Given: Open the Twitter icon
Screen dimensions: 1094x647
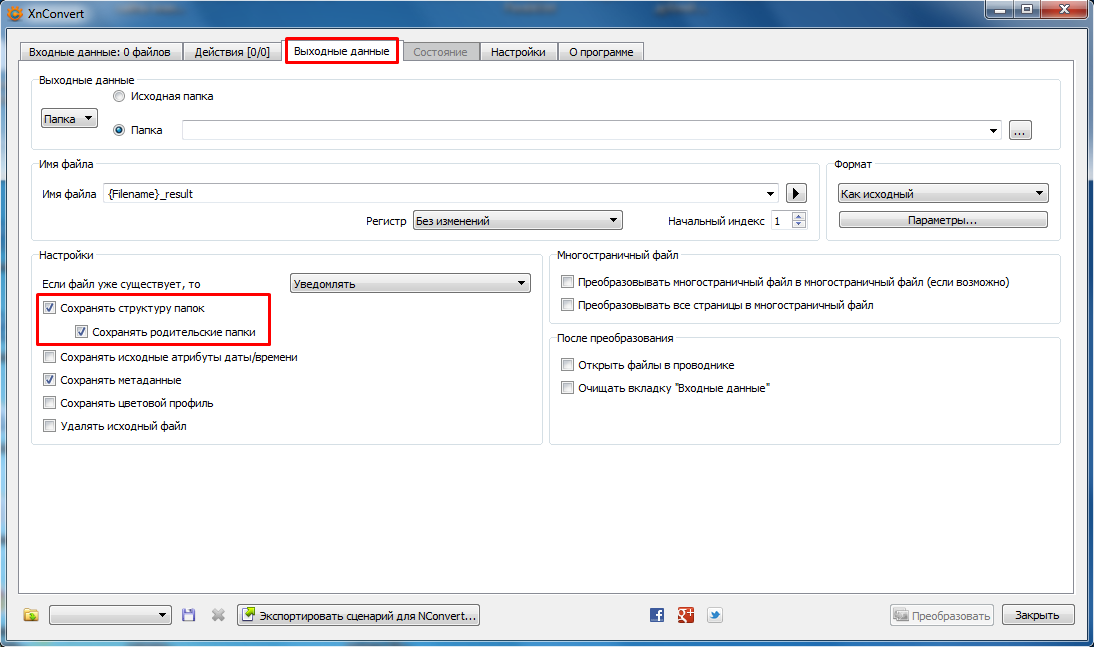Looking at the screenshot, I should [715, 615].
